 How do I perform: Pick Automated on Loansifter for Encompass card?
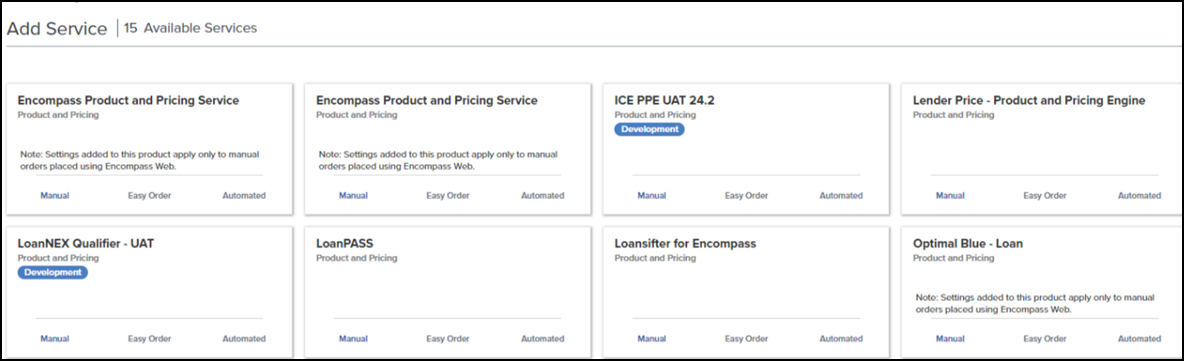(841, 339)
